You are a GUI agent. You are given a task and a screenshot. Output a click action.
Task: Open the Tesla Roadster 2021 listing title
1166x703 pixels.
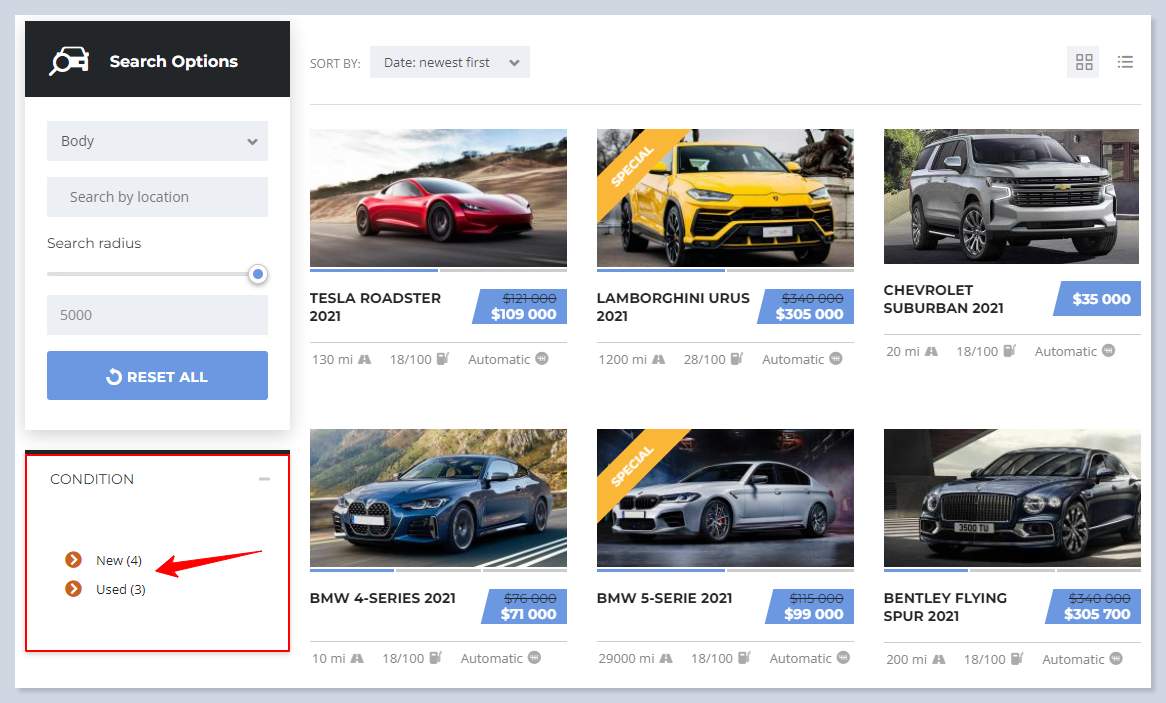coord(375,307)
